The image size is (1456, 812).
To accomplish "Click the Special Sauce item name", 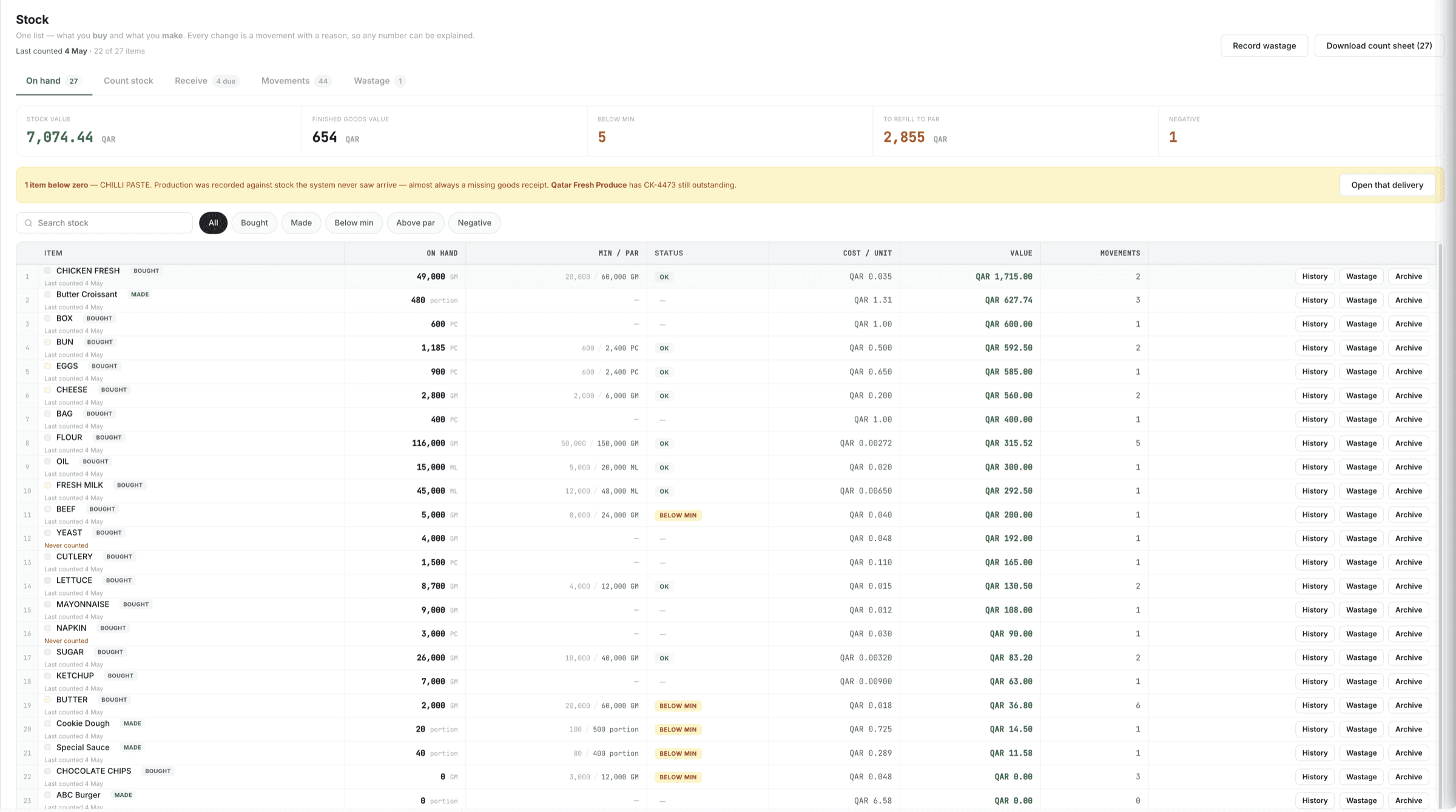I will 83,748.
